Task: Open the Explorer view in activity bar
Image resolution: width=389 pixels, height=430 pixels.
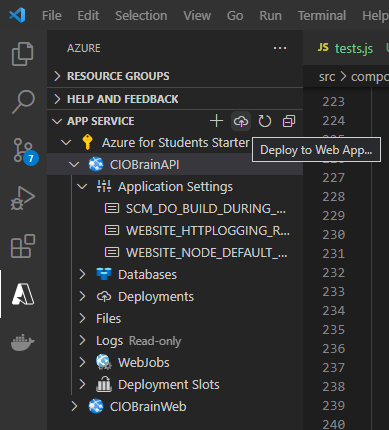Action: 23,54
